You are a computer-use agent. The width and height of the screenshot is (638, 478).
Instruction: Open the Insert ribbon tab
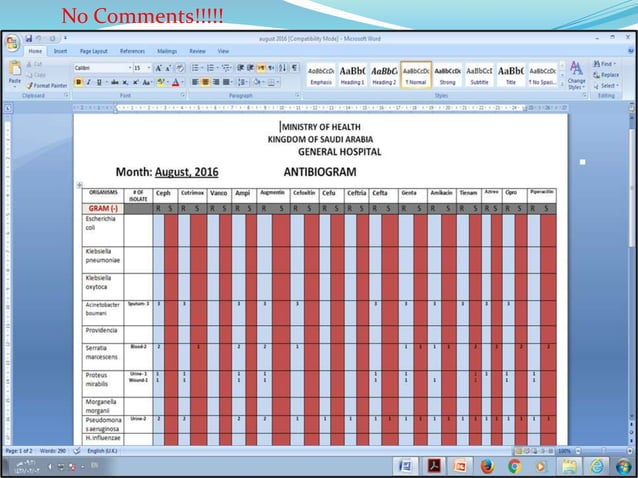click(x=61, y=51)
